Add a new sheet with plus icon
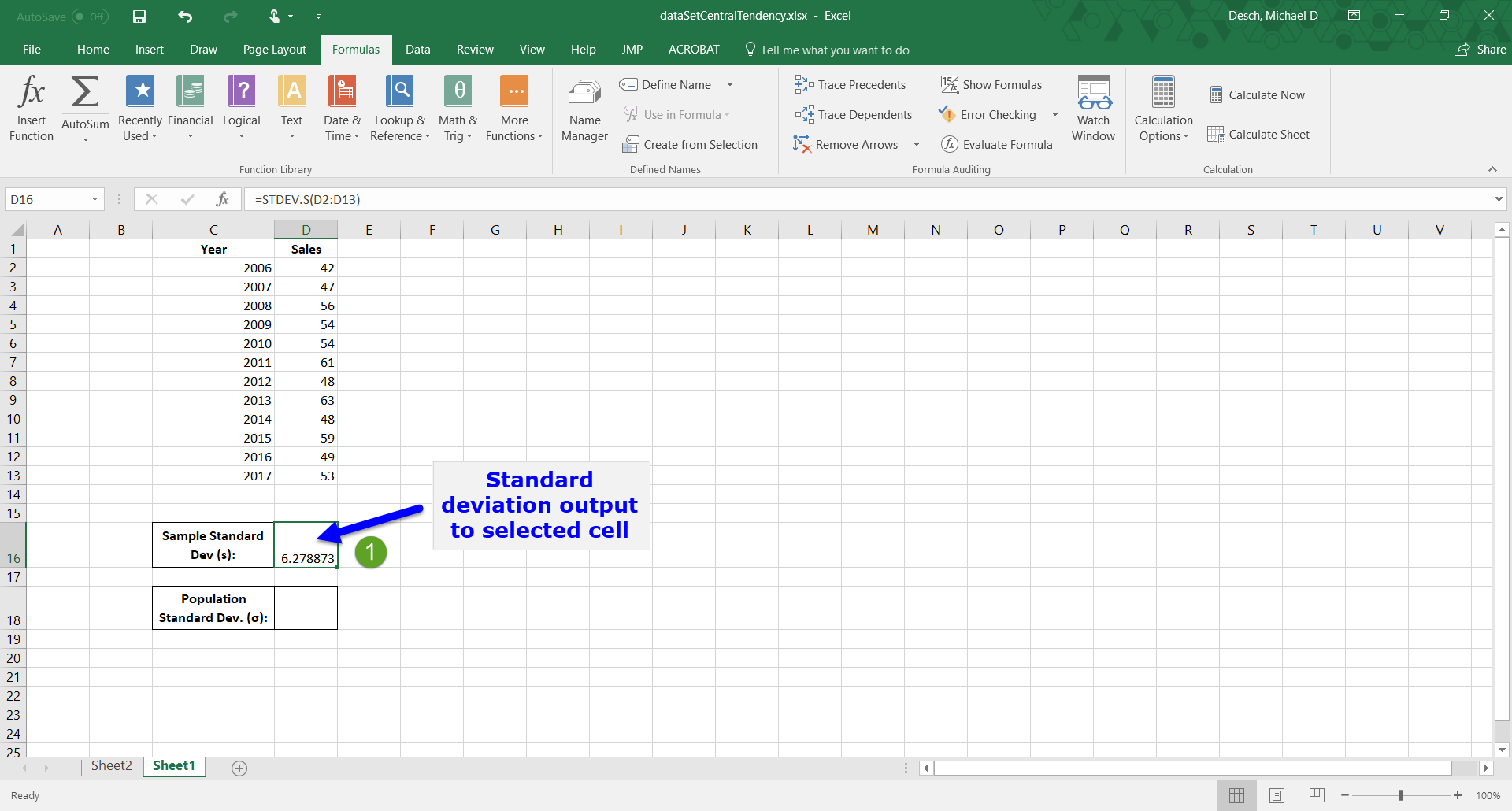The image size is (1512, 811). [239, 768]
